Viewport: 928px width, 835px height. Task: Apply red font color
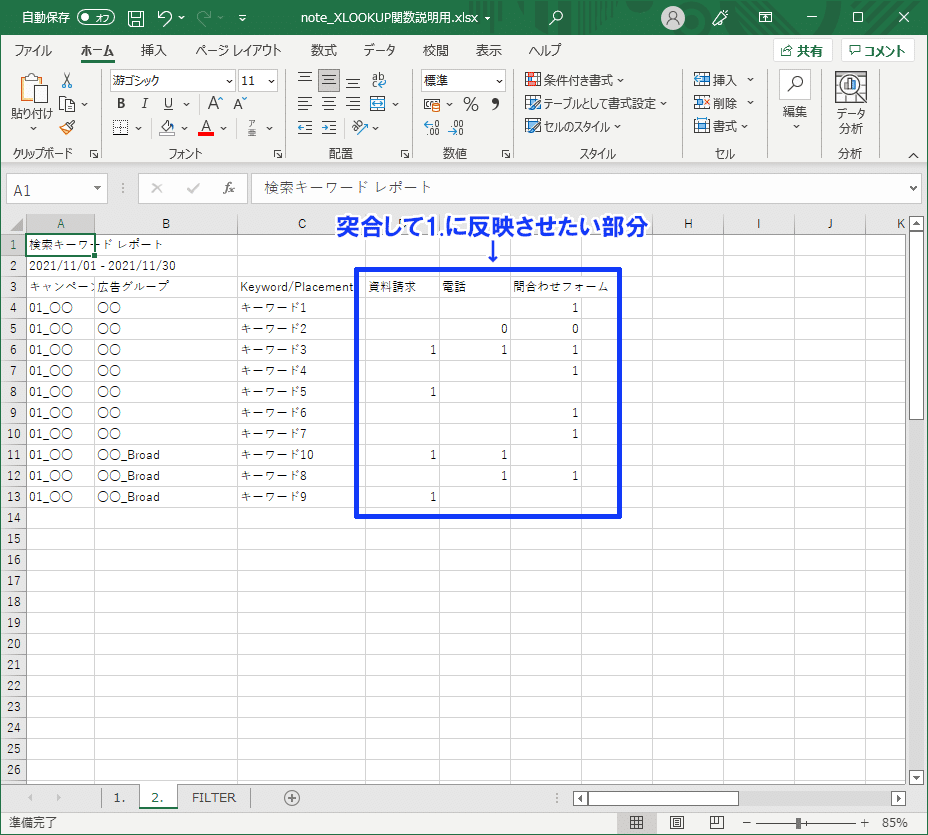click(206, 128)
